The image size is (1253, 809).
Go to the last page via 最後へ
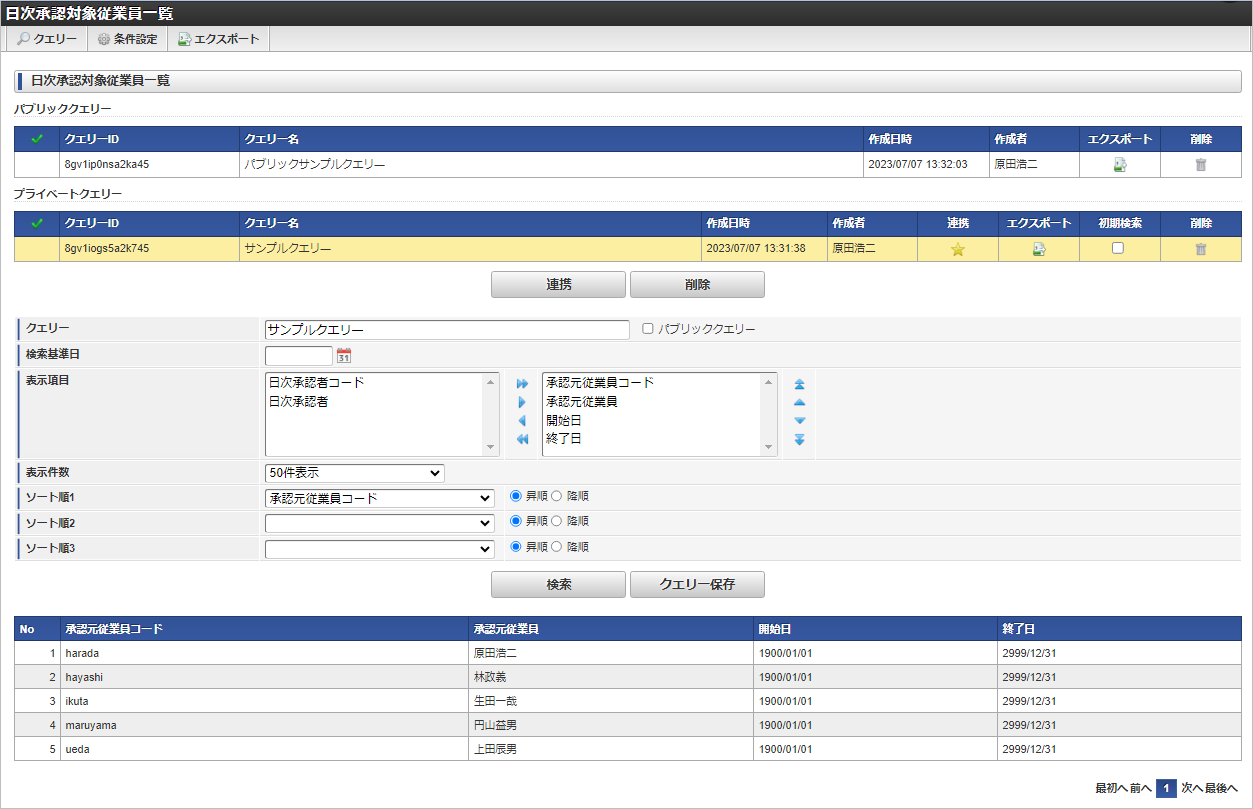tap(1225, 789)
